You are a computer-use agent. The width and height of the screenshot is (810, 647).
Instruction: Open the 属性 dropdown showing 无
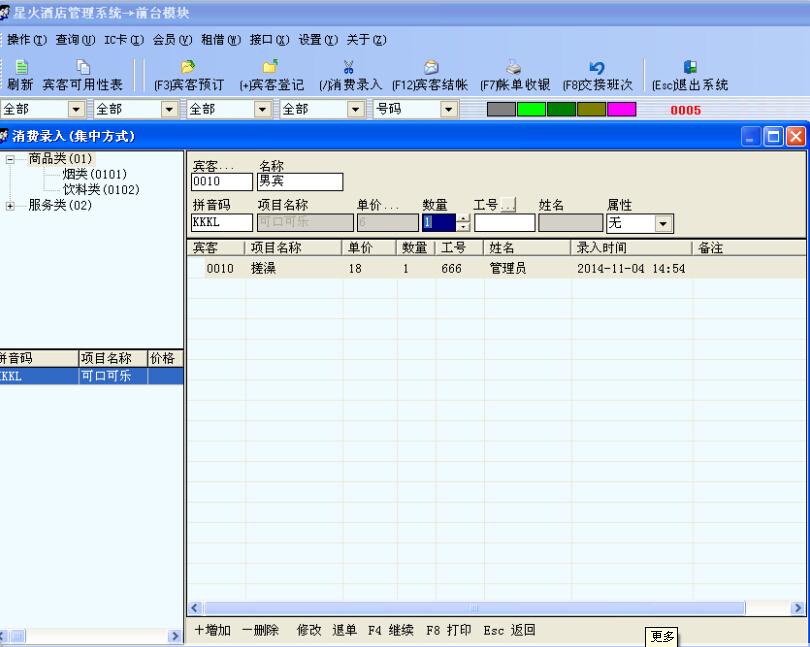[x=663, y=224]
